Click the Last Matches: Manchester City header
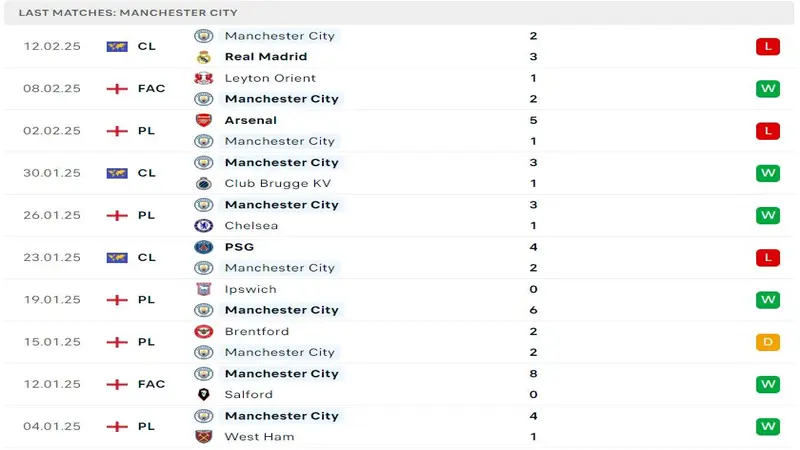The image size is (800, 450). click(x=128, y=12)
